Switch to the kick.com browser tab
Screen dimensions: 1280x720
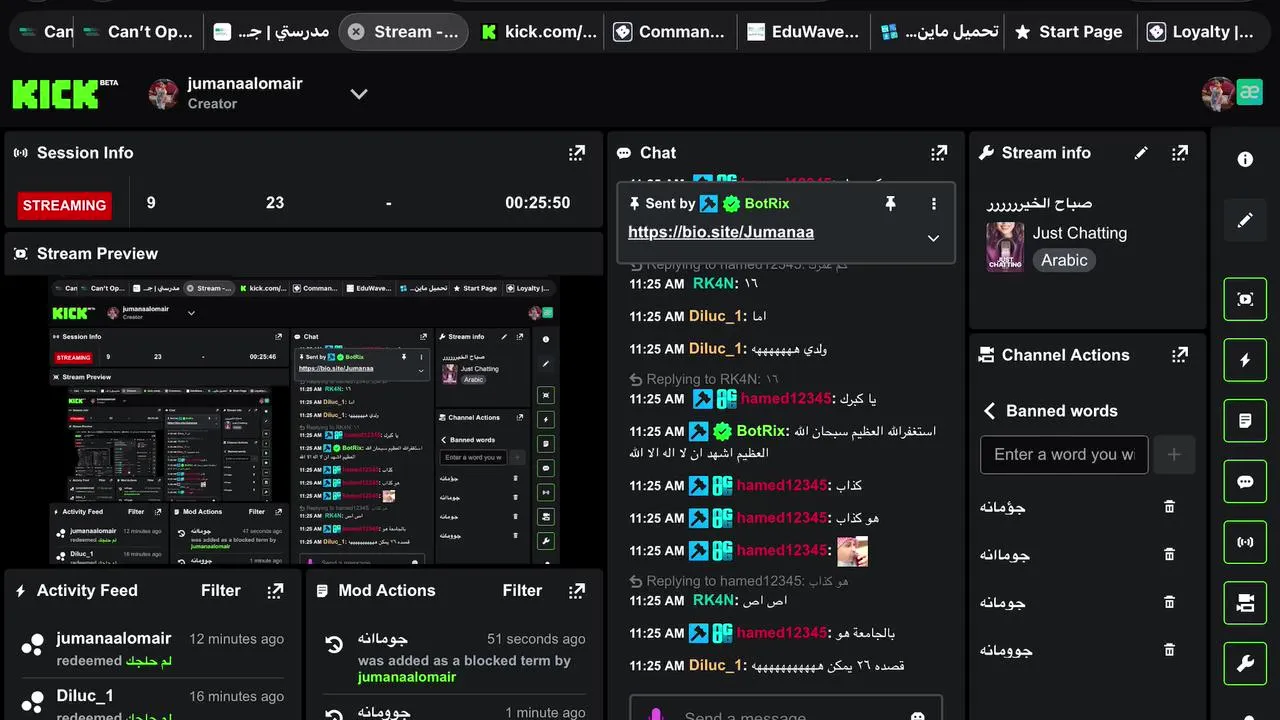tap(539, 32)
